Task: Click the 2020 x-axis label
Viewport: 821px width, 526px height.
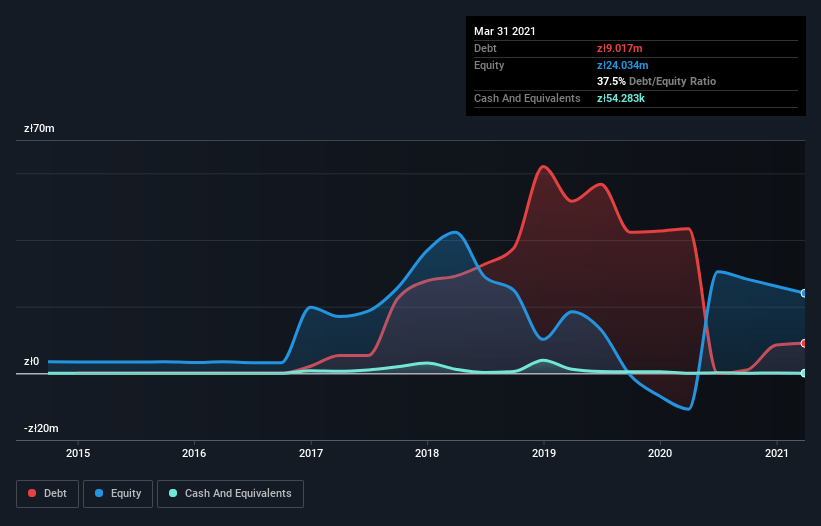Action: 660,453
